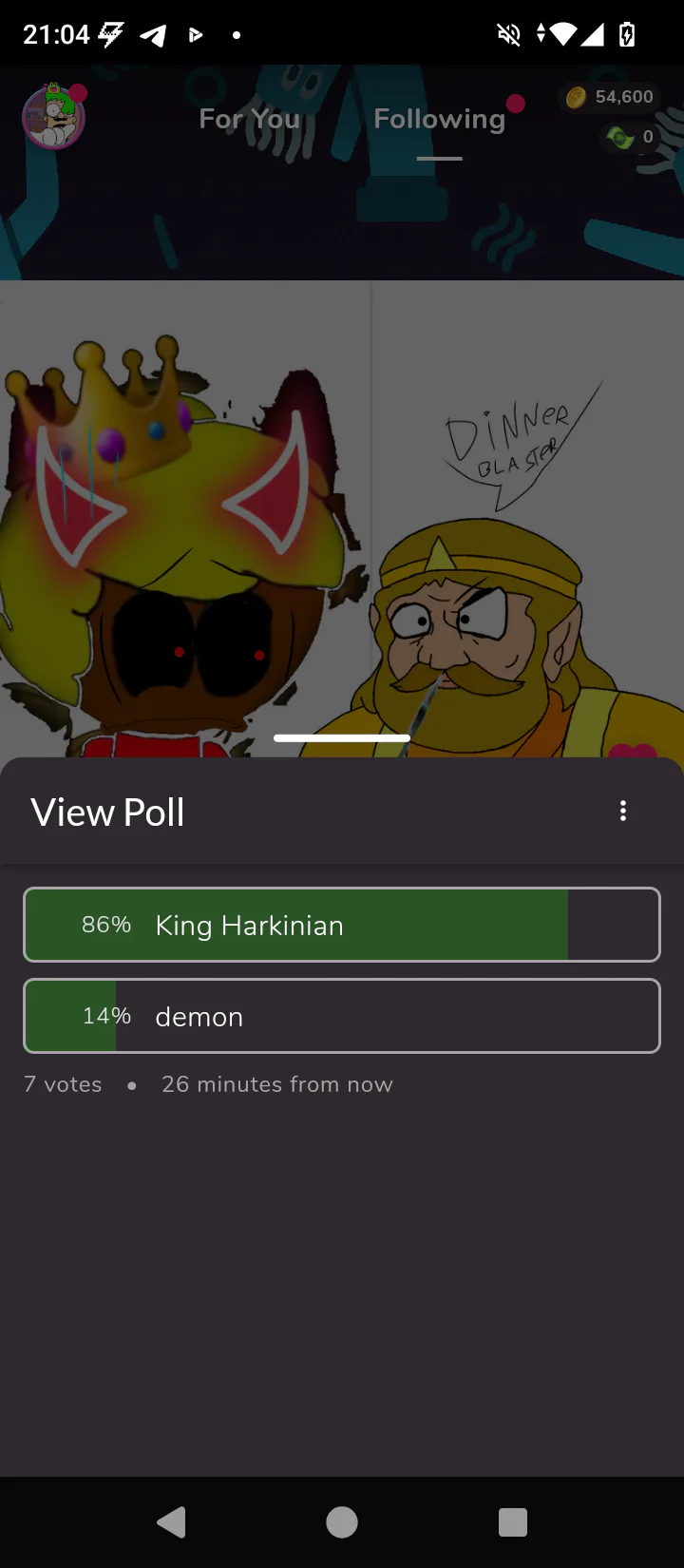Image resolution: width=684 pixels, height=1568 pixels.
Task: Tap the Telegram notification icon in status bar
Action: [154, 35]
